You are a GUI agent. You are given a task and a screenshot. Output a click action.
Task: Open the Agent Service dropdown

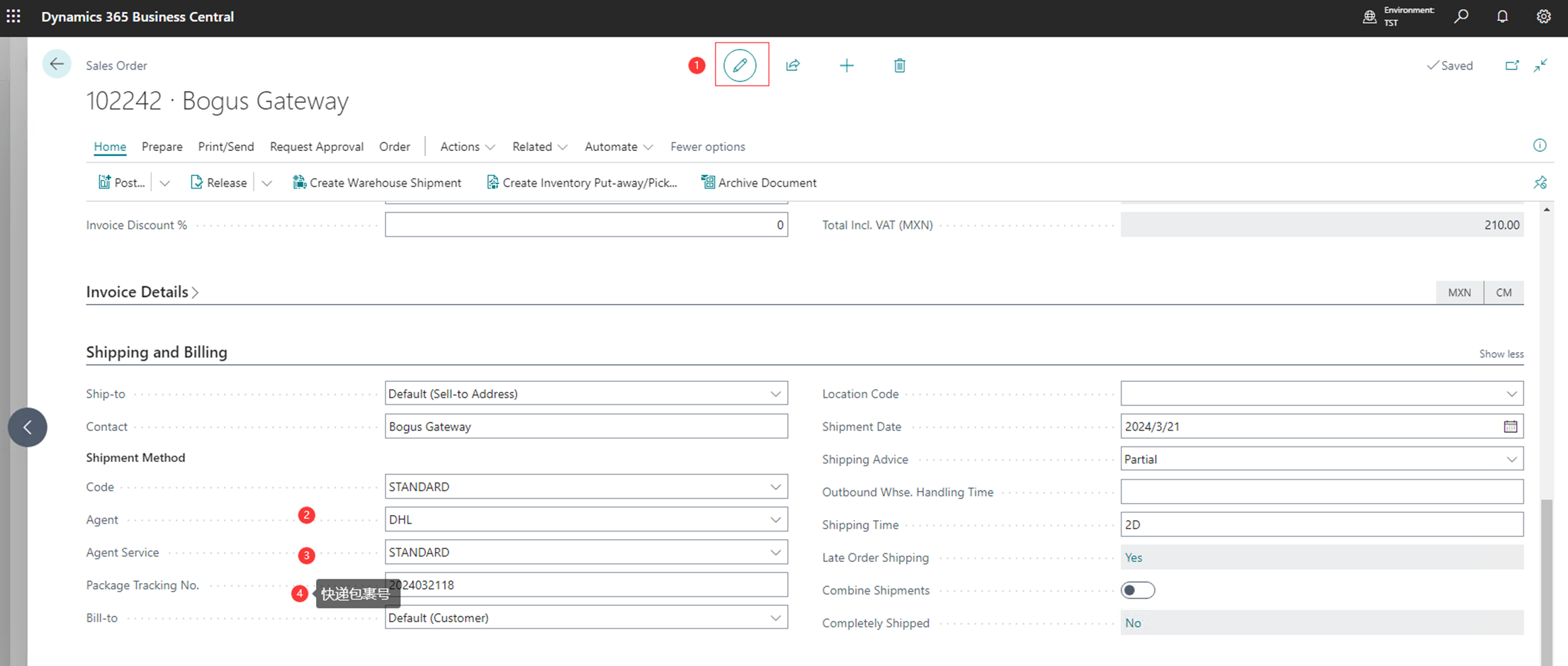click(776, 553)
